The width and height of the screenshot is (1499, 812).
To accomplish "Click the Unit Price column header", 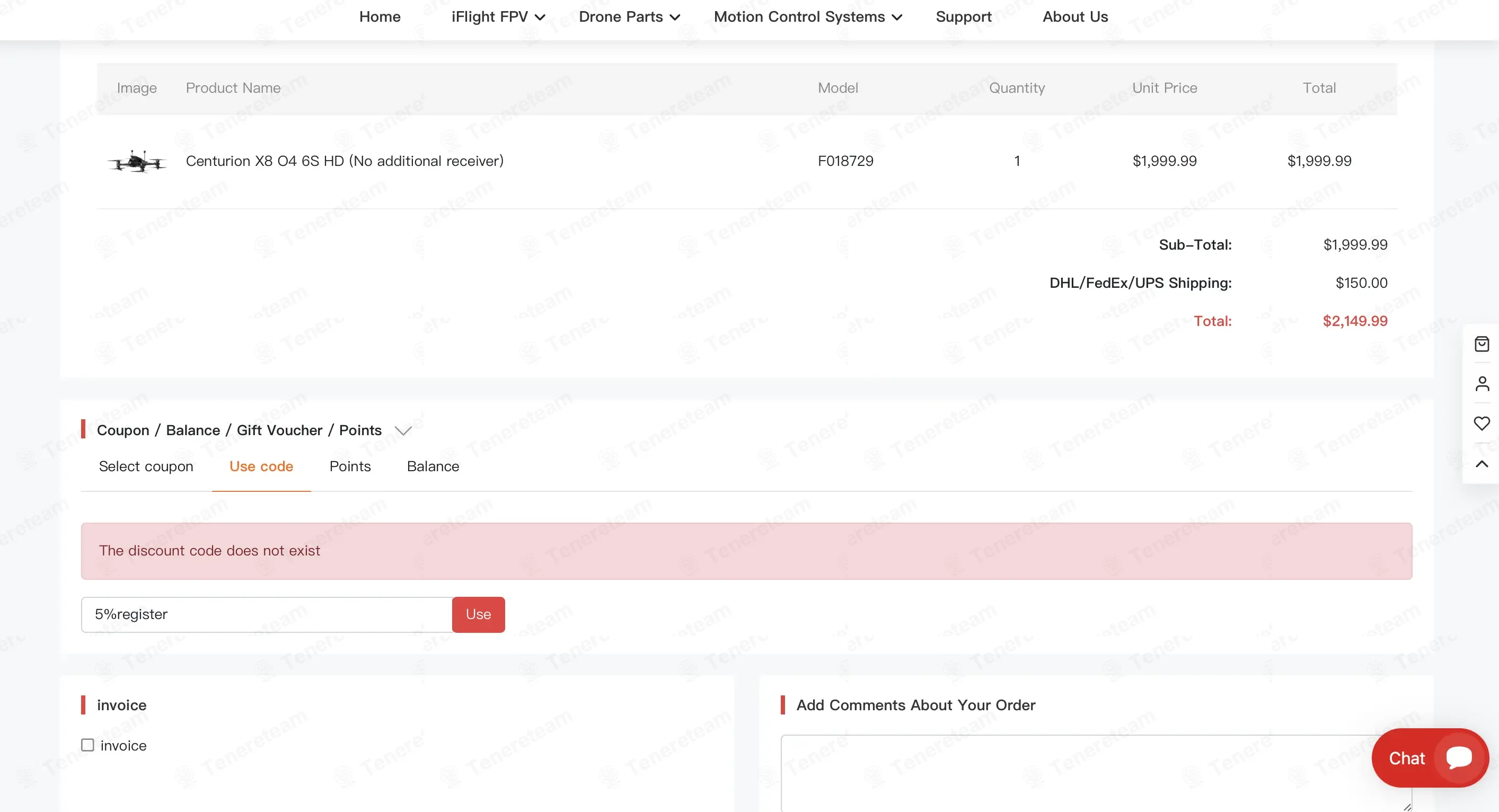I will click(x=1165, y=88).
